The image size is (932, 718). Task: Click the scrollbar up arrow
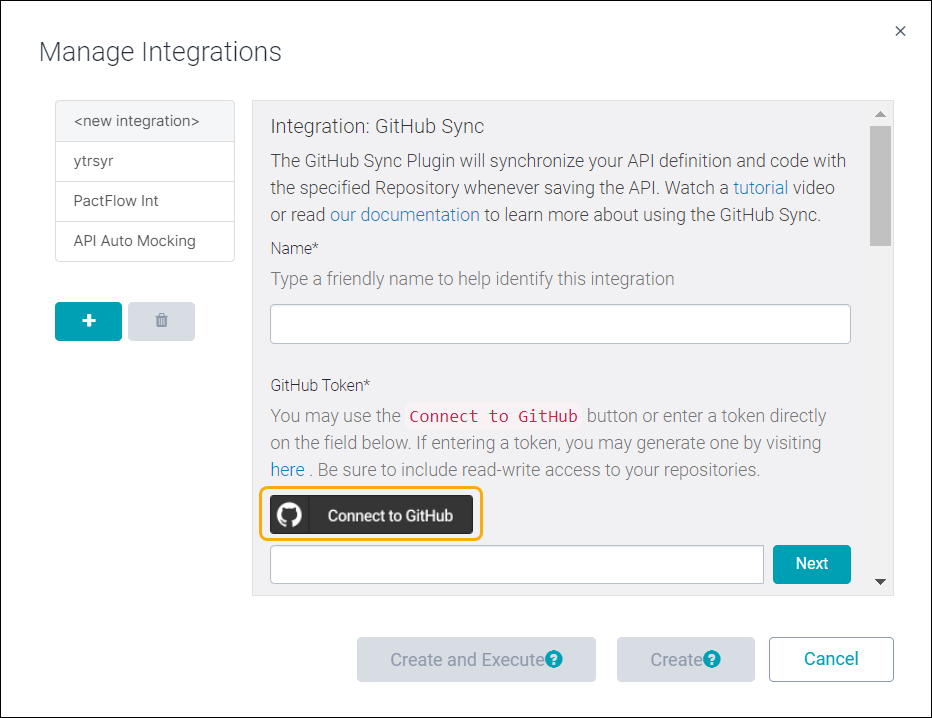click(881, 113)
